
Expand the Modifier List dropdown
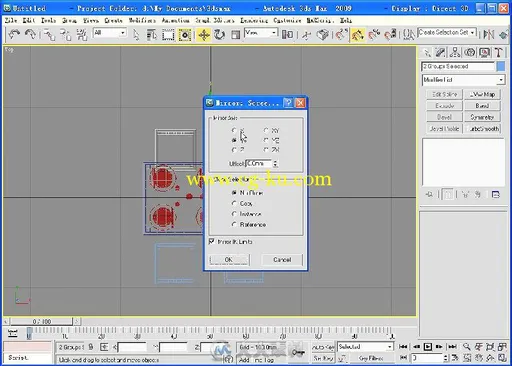tap(463, 80)
